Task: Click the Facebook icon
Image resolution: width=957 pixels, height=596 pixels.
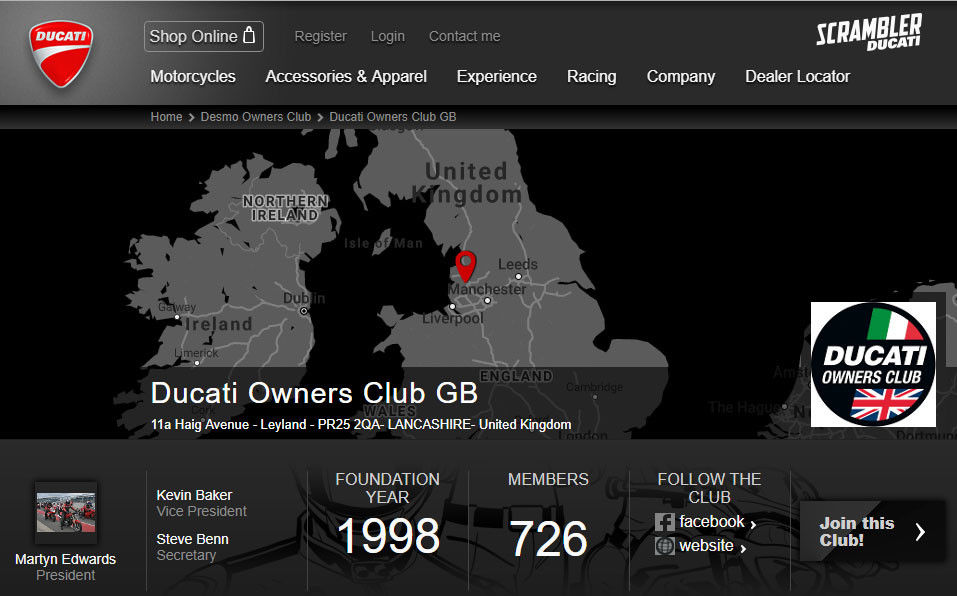Action: coord(665,522)
